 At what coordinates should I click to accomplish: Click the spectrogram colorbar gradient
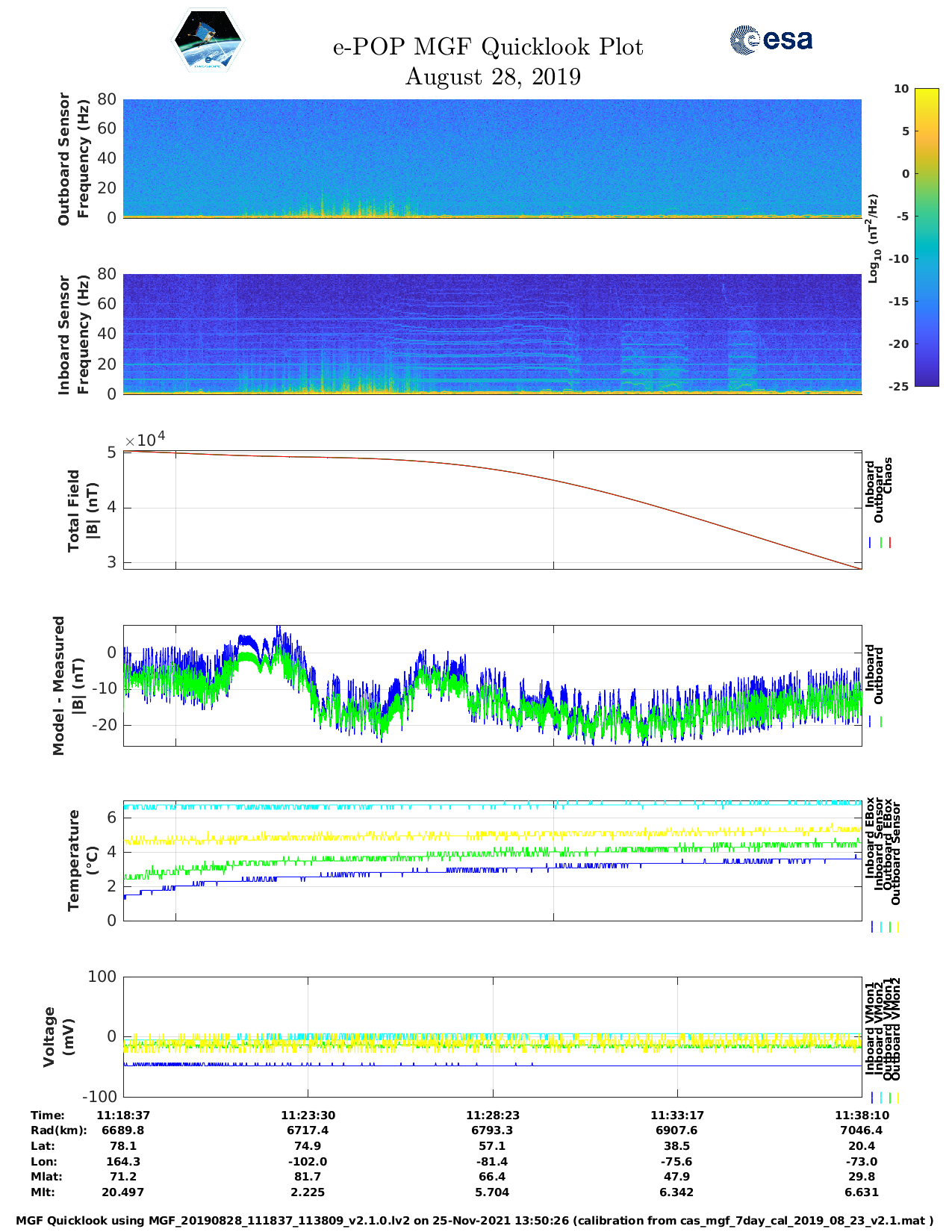(x=926, y=237)
